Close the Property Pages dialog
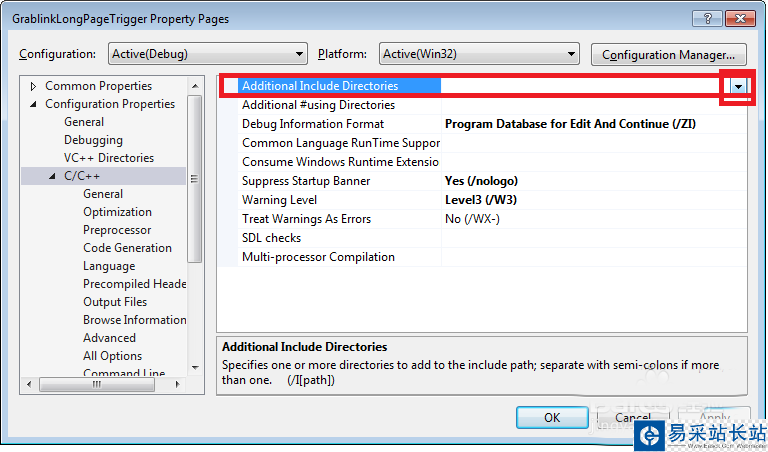This screenshot has width=768, height=452. tap(738, 19)
